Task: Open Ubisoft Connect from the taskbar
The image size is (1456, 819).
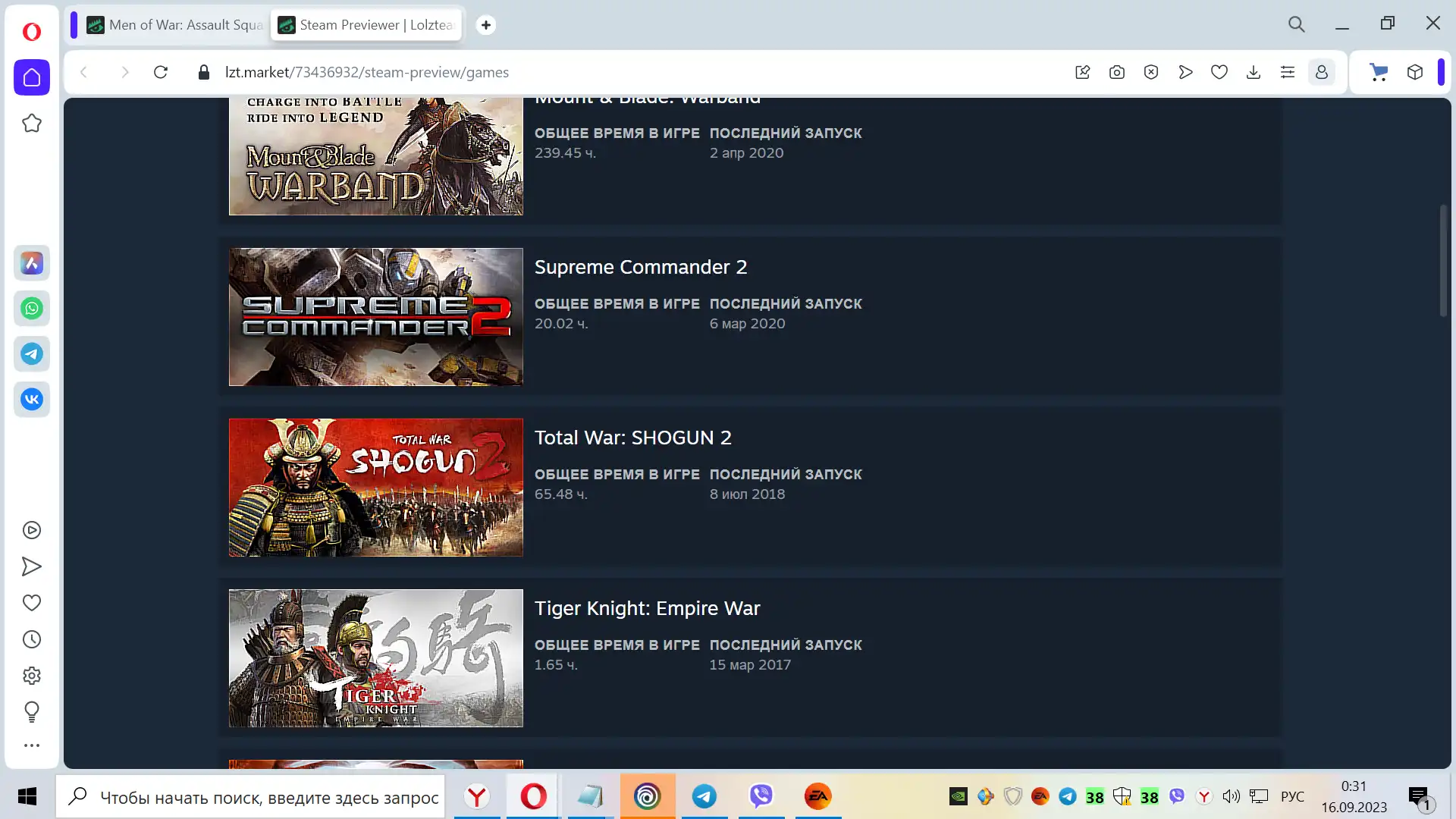Action: (x=648, y=796)
